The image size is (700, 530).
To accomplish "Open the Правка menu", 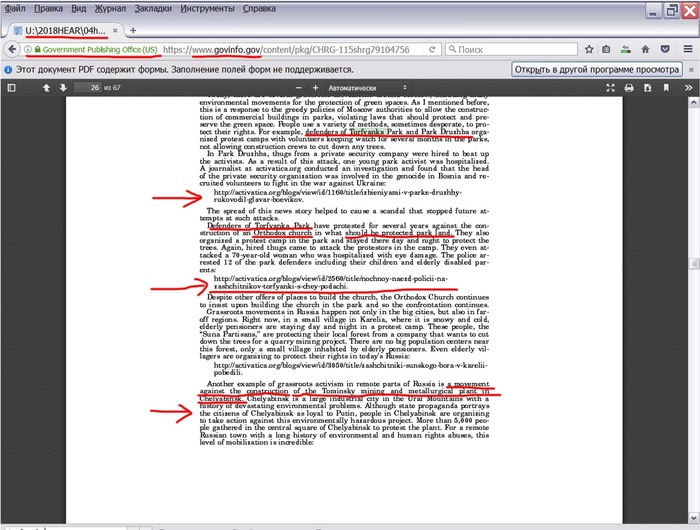I will coord(48,8).
